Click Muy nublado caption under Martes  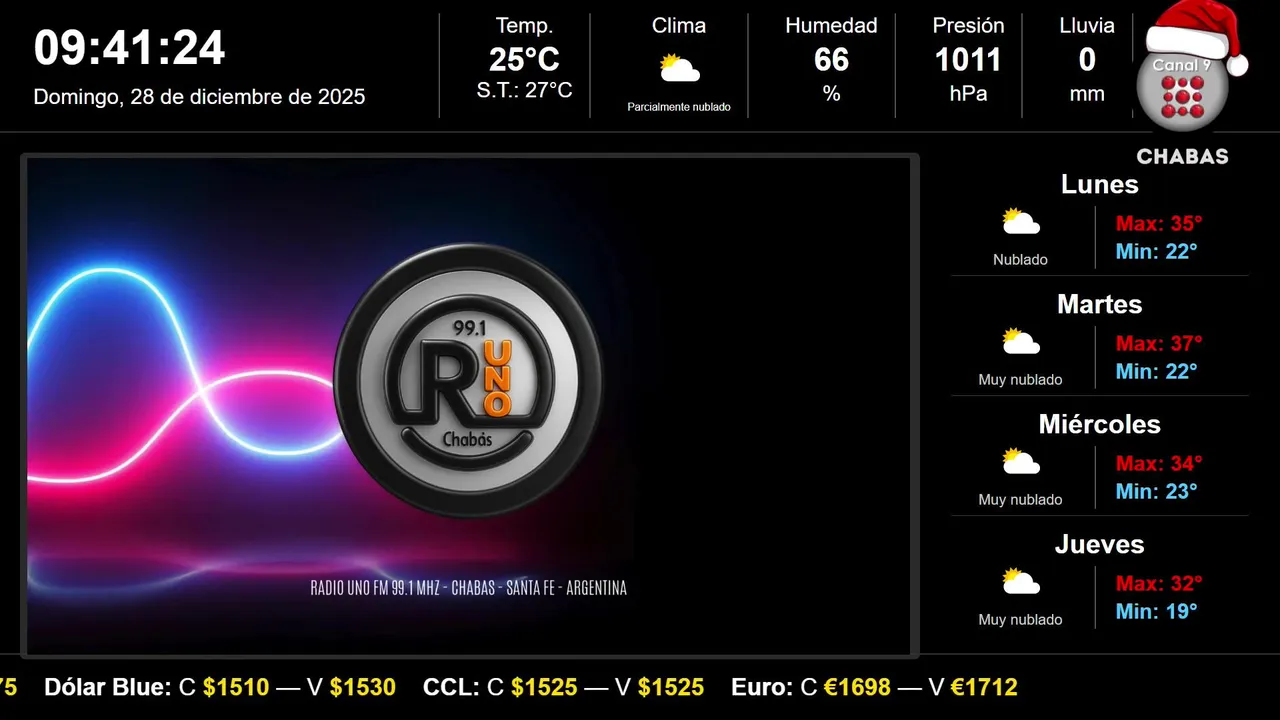[x=1020, y=380]
